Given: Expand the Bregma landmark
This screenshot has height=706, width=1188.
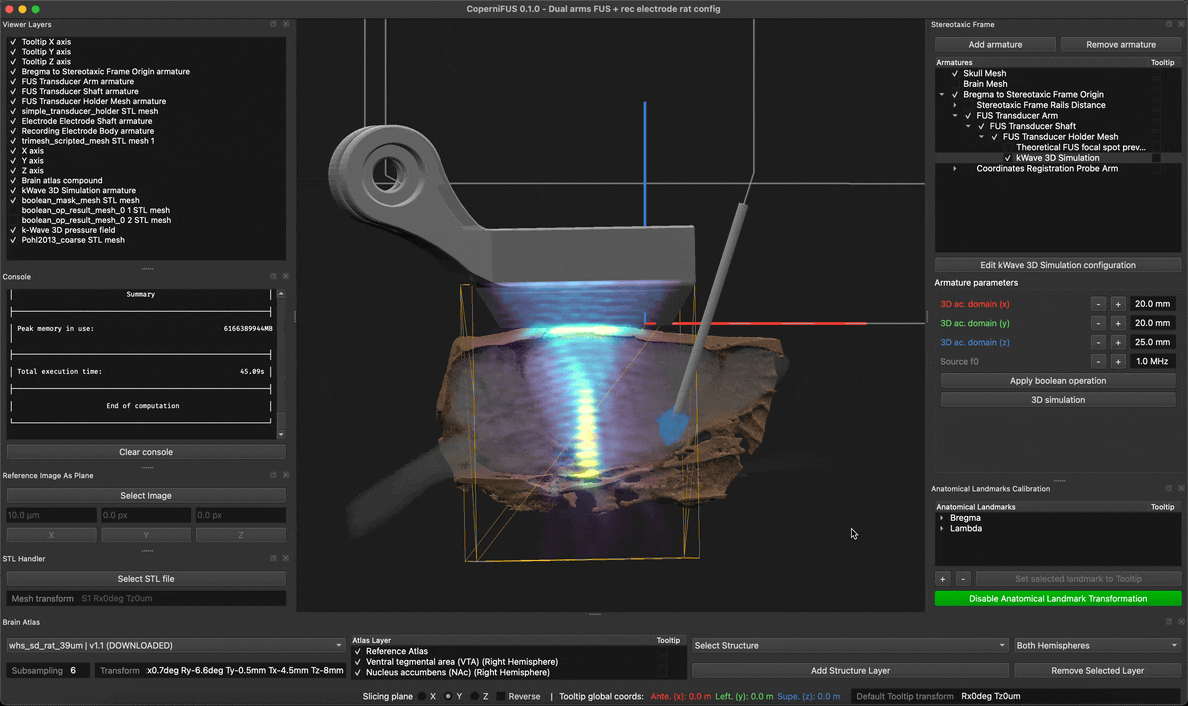Looking at the screenshot, I should pos(942,518).
